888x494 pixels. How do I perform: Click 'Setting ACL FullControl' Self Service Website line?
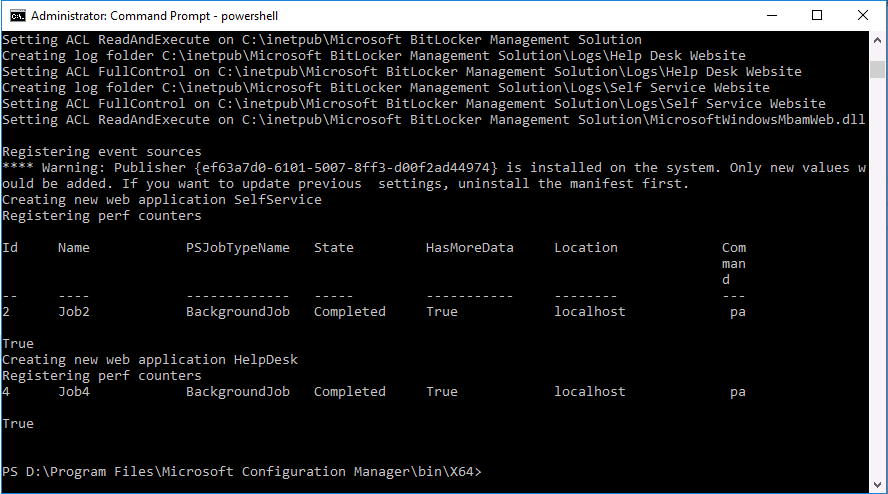(414, 104)
